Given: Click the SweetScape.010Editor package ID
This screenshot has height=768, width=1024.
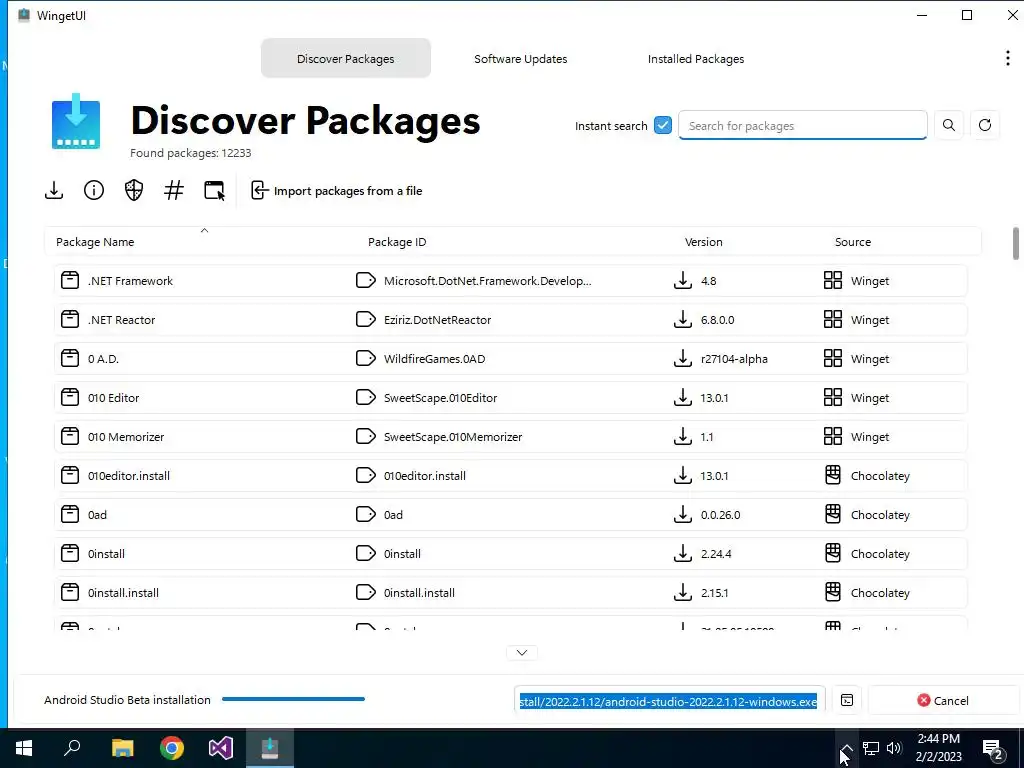Looking at the screenshot, I should [441, 398].
